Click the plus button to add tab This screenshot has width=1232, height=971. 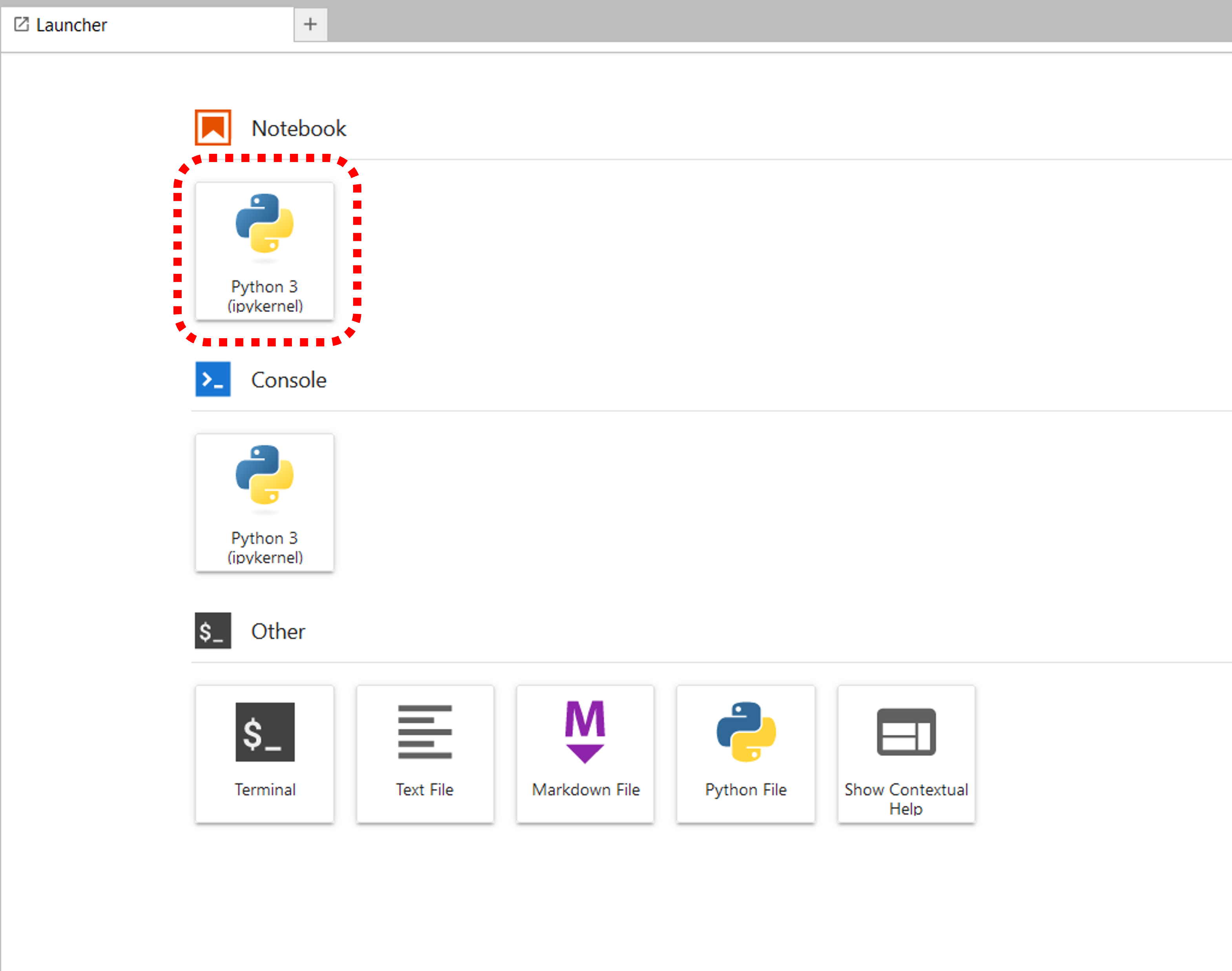click(x=310, y=24)
